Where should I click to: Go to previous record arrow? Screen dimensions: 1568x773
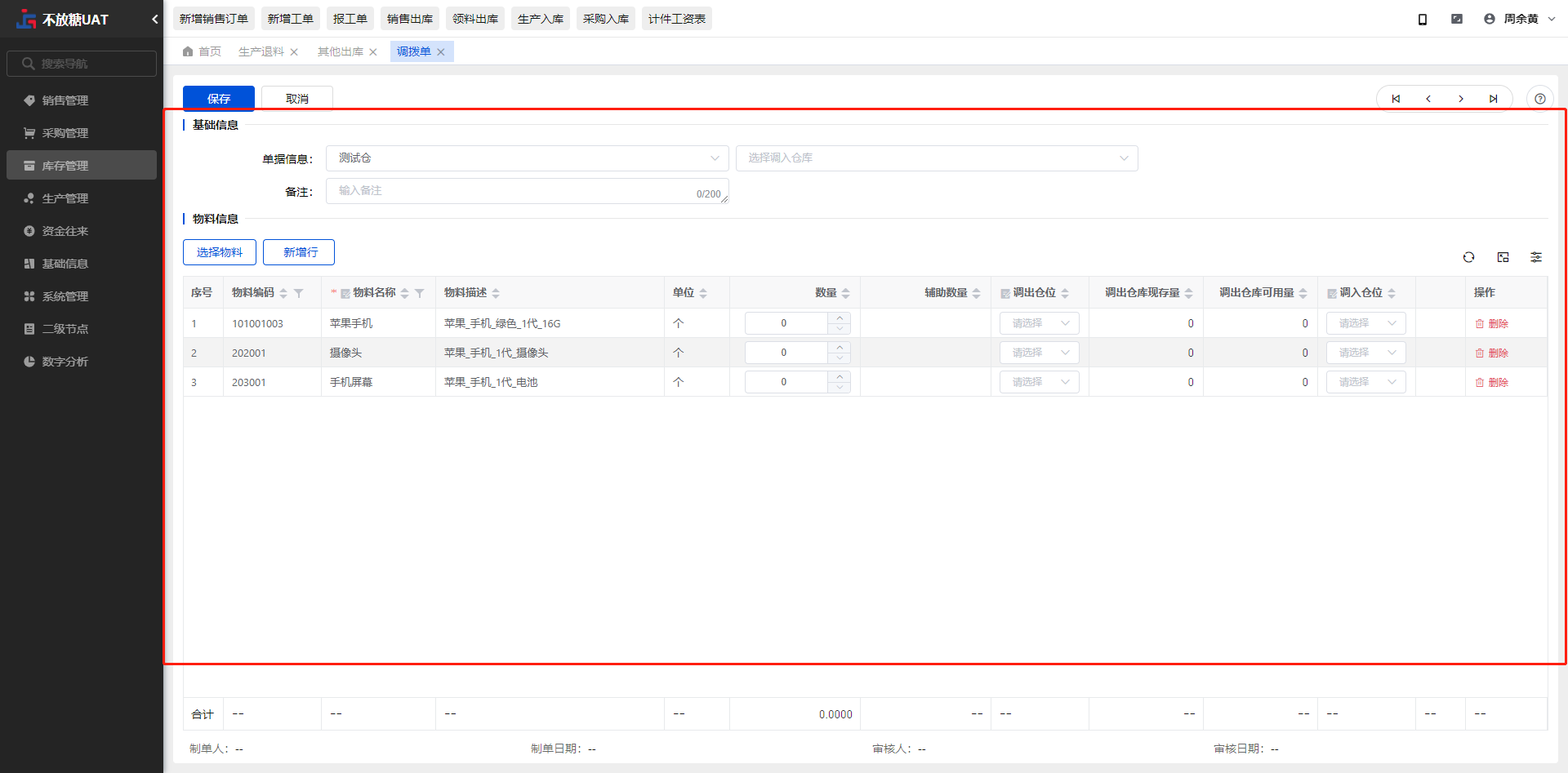click(x=1428, y=99)
